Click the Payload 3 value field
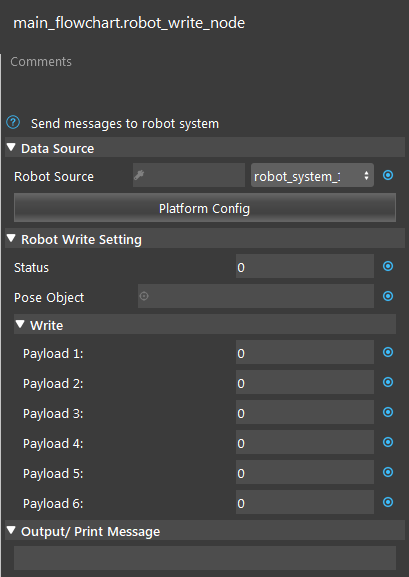Screen dimensions: 409x577 pyautogui.click(x=305, y=412)
